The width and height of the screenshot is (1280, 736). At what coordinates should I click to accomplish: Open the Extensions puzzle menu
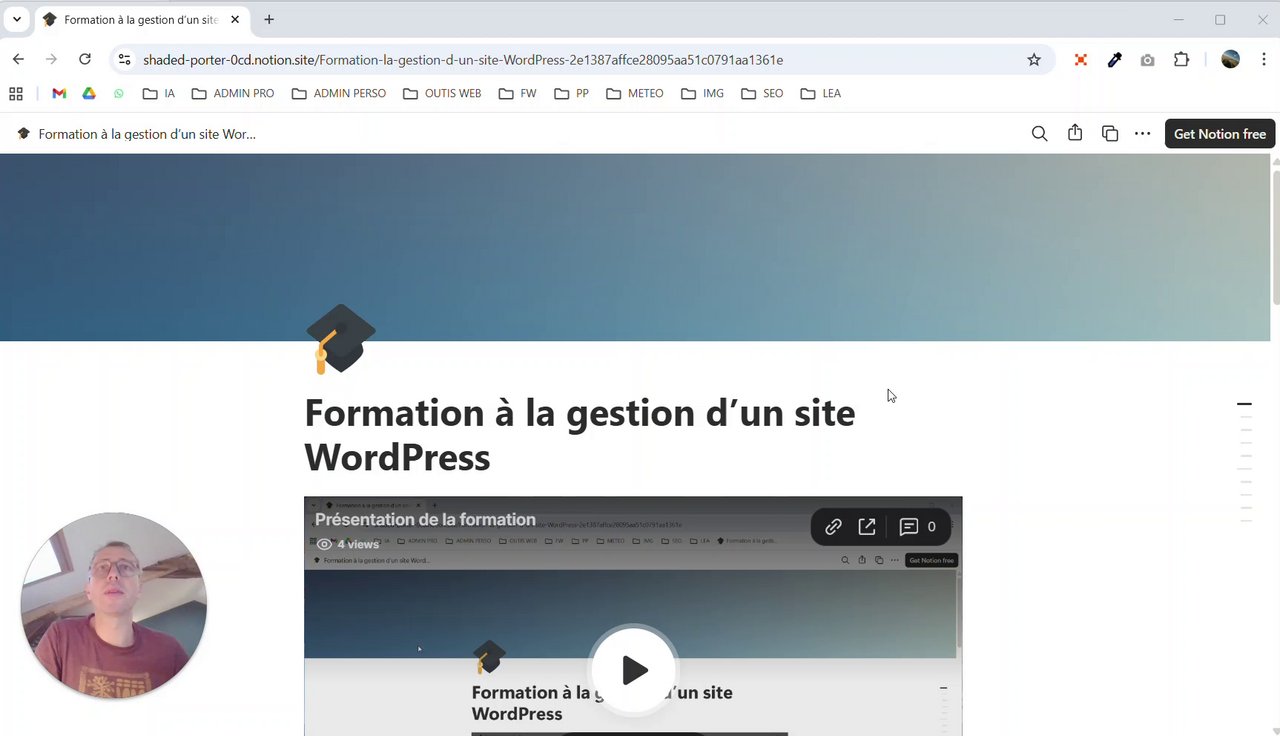pyautogui.click(x=1181, y=60)
